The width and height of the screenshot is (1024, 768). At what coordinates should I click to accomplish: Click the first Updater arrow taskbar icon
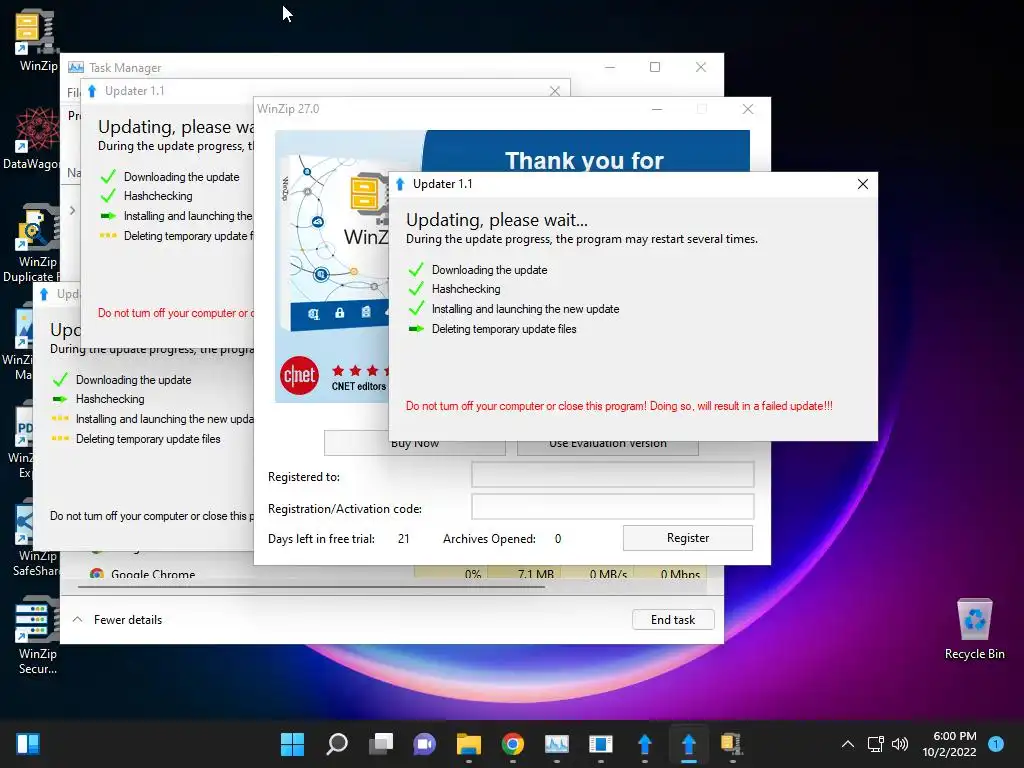coord(645,744)
